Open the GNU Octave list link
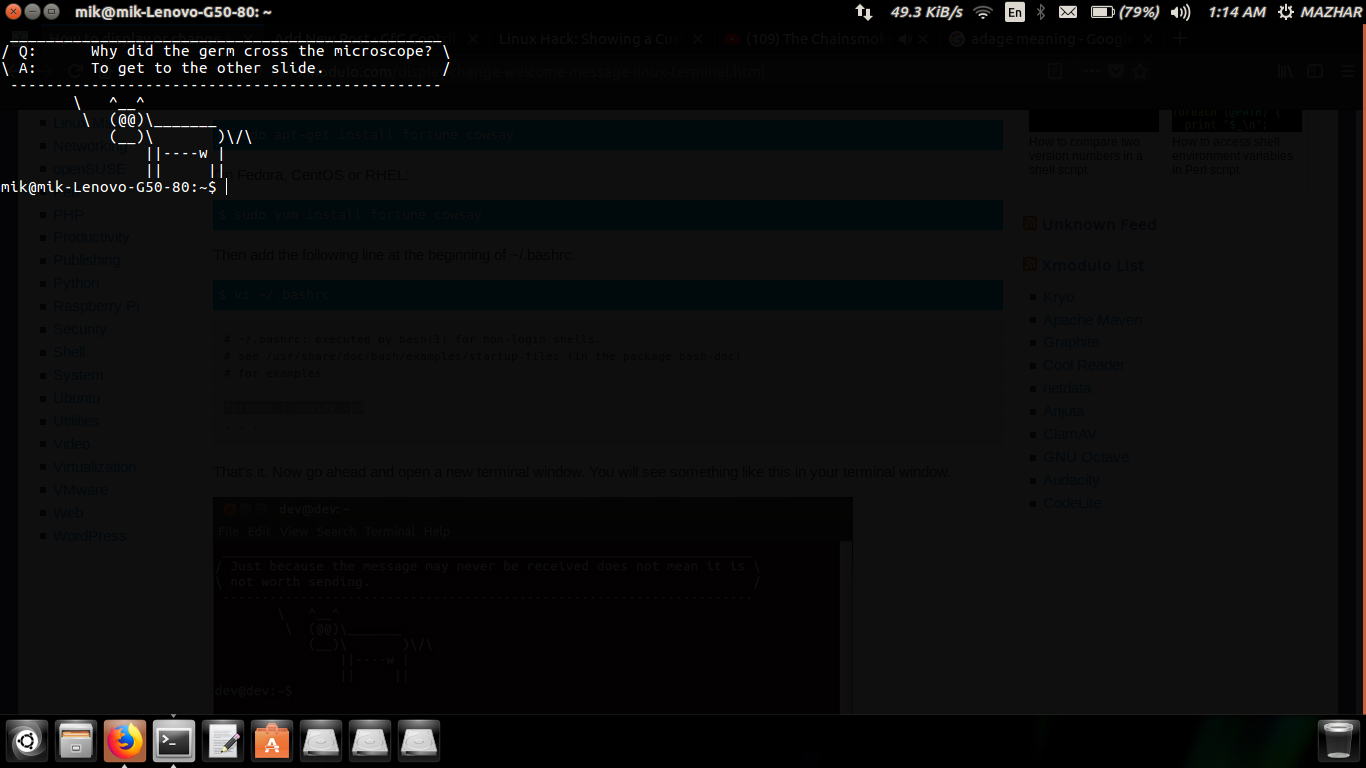The image size is (1366, 768). pos(1086,457)
